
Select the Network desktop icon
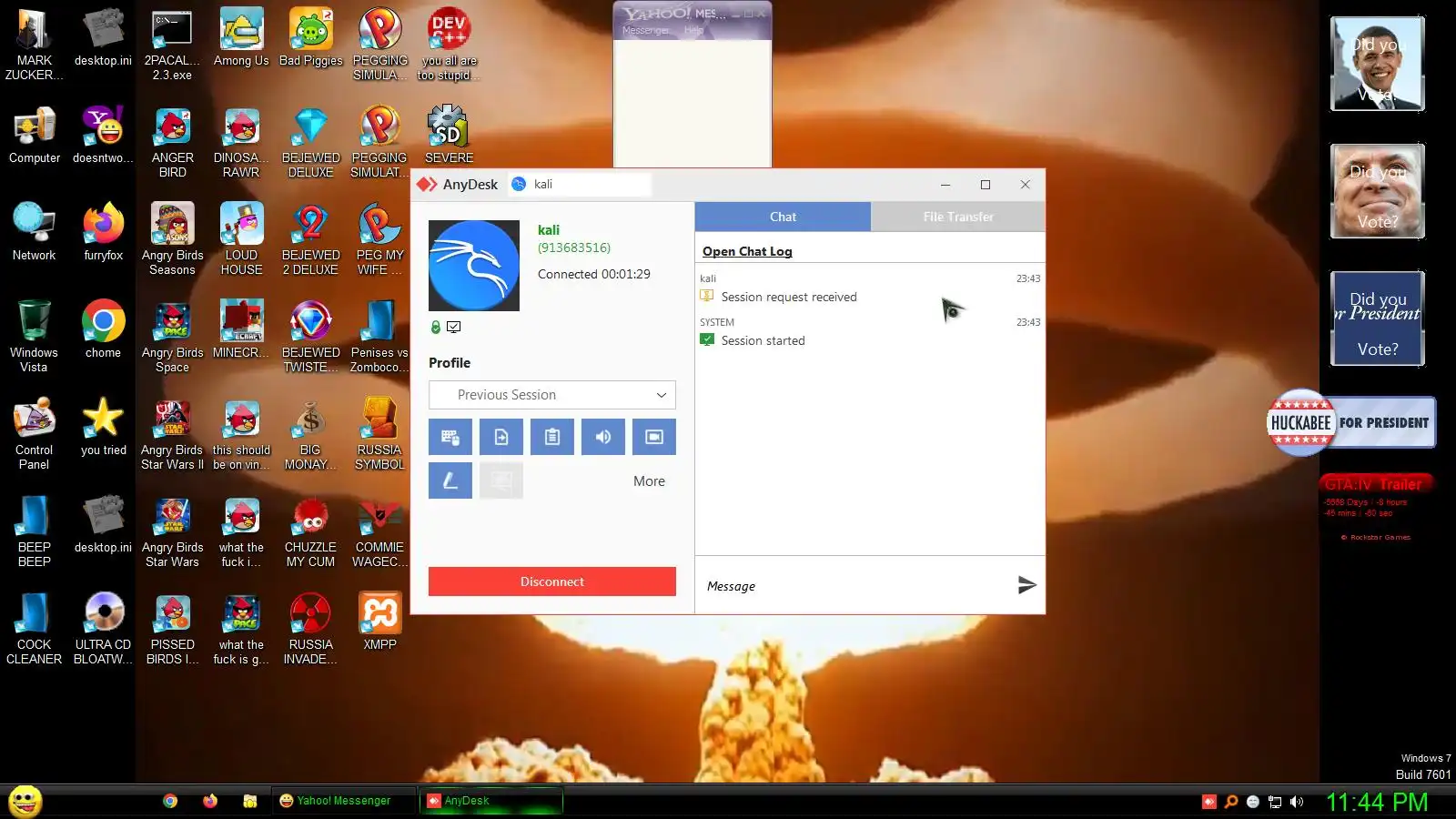click(x=35, y=232)
